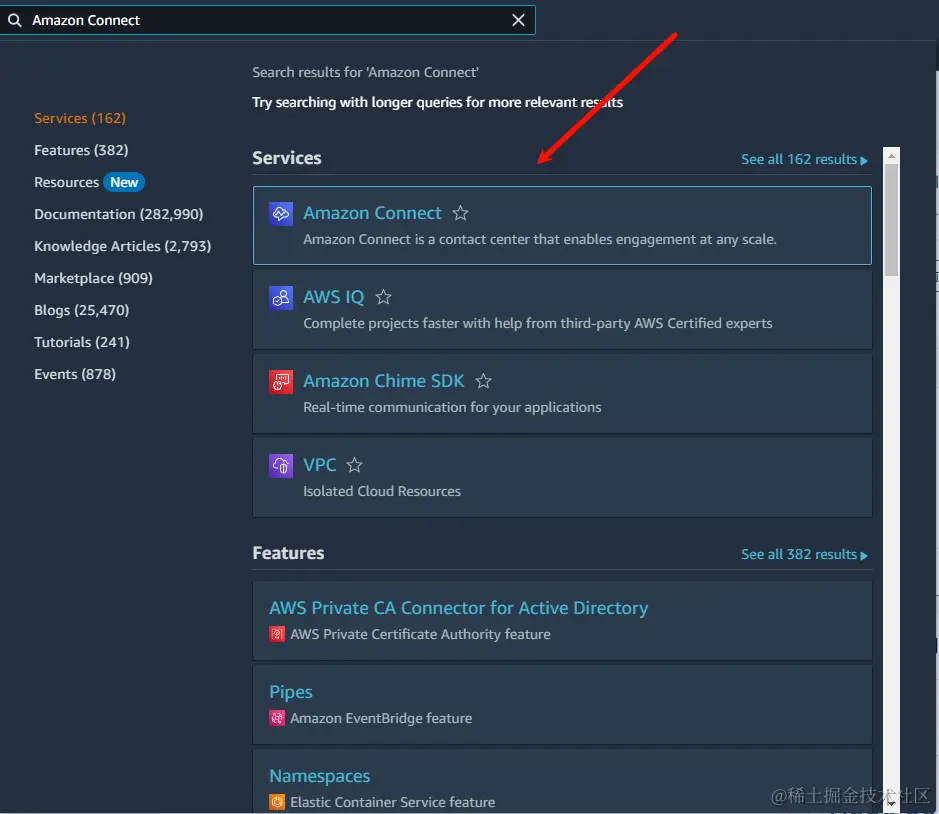Select Services (162) filter
This screenshot has width=939, height=814.
click(80, 118)
